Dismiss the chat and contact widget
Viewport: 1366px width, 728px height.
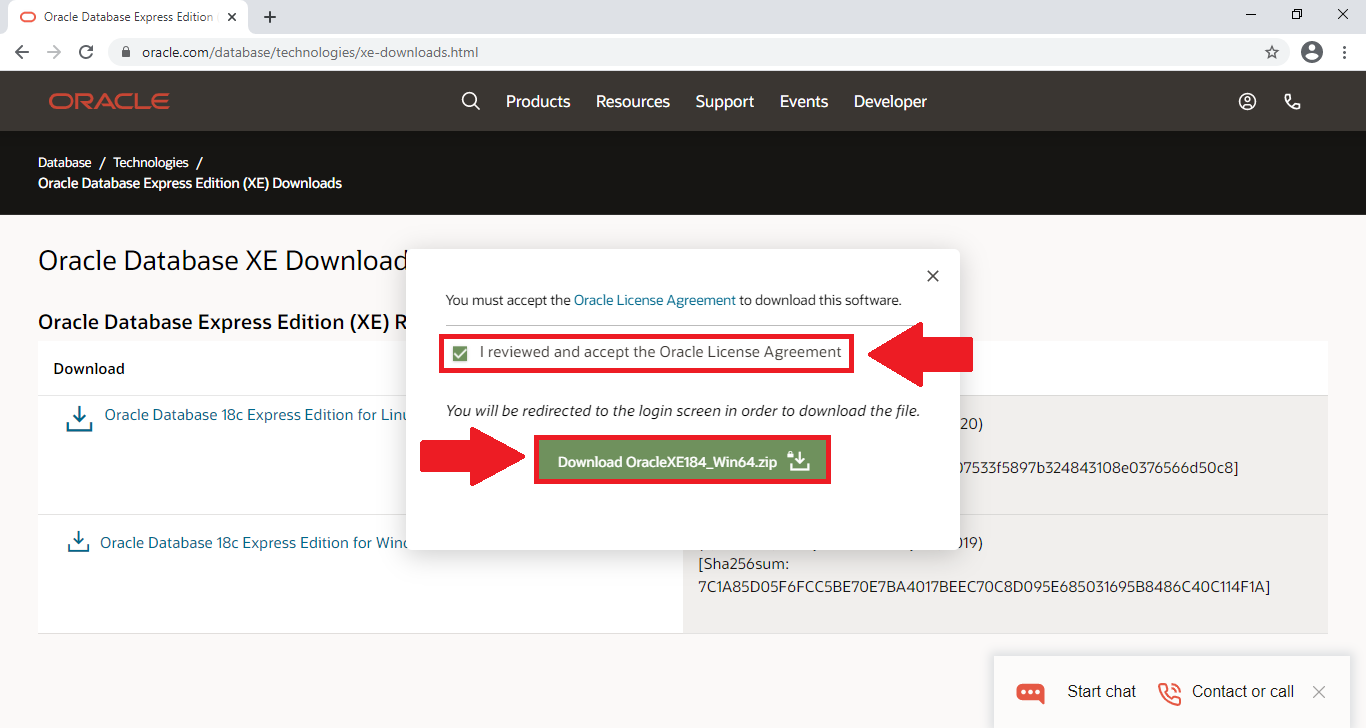click(1319, 691)
